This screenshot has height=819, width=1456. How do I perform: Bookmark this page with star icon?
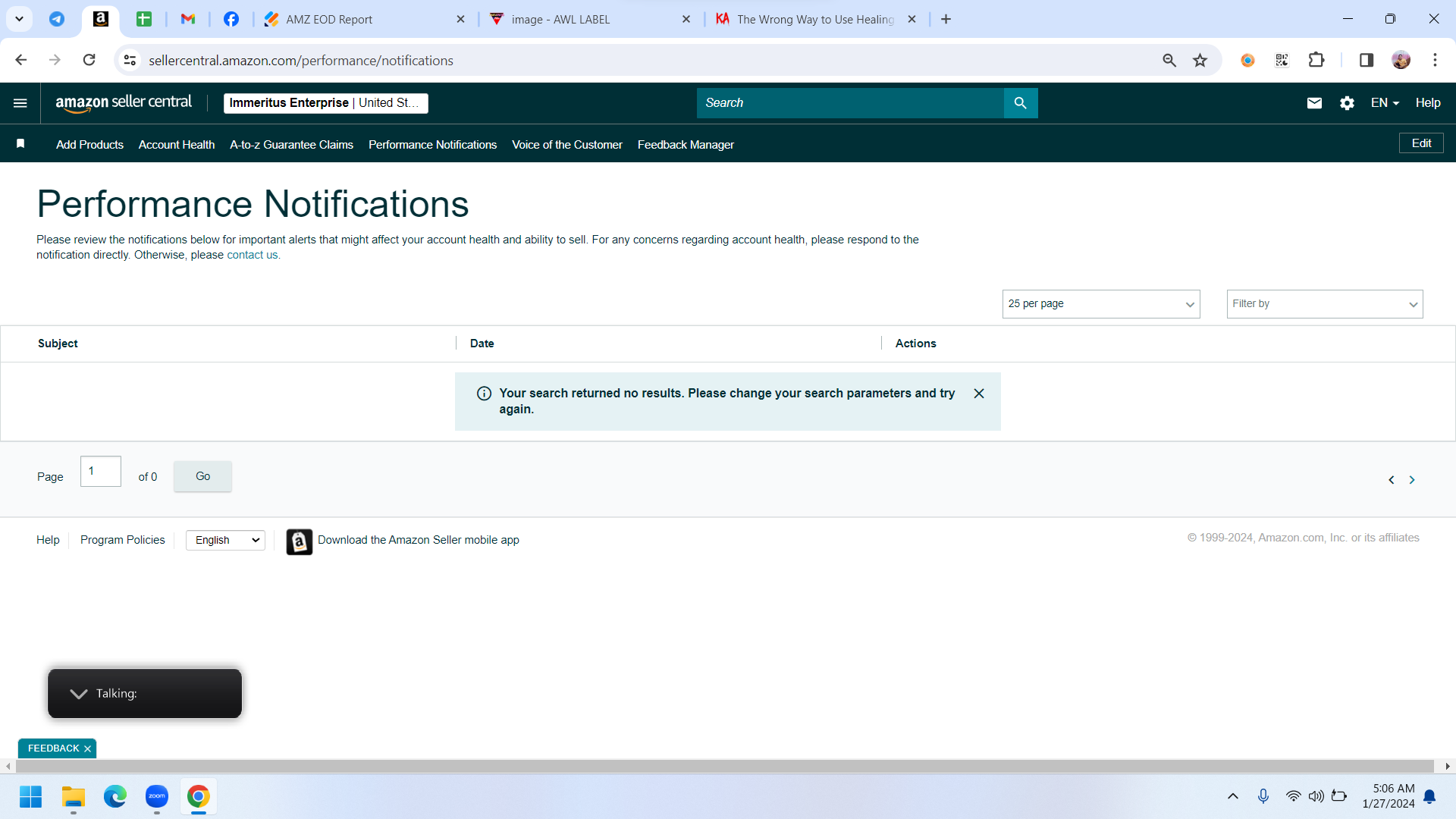pyautogui.click(x=1200, y=60)
